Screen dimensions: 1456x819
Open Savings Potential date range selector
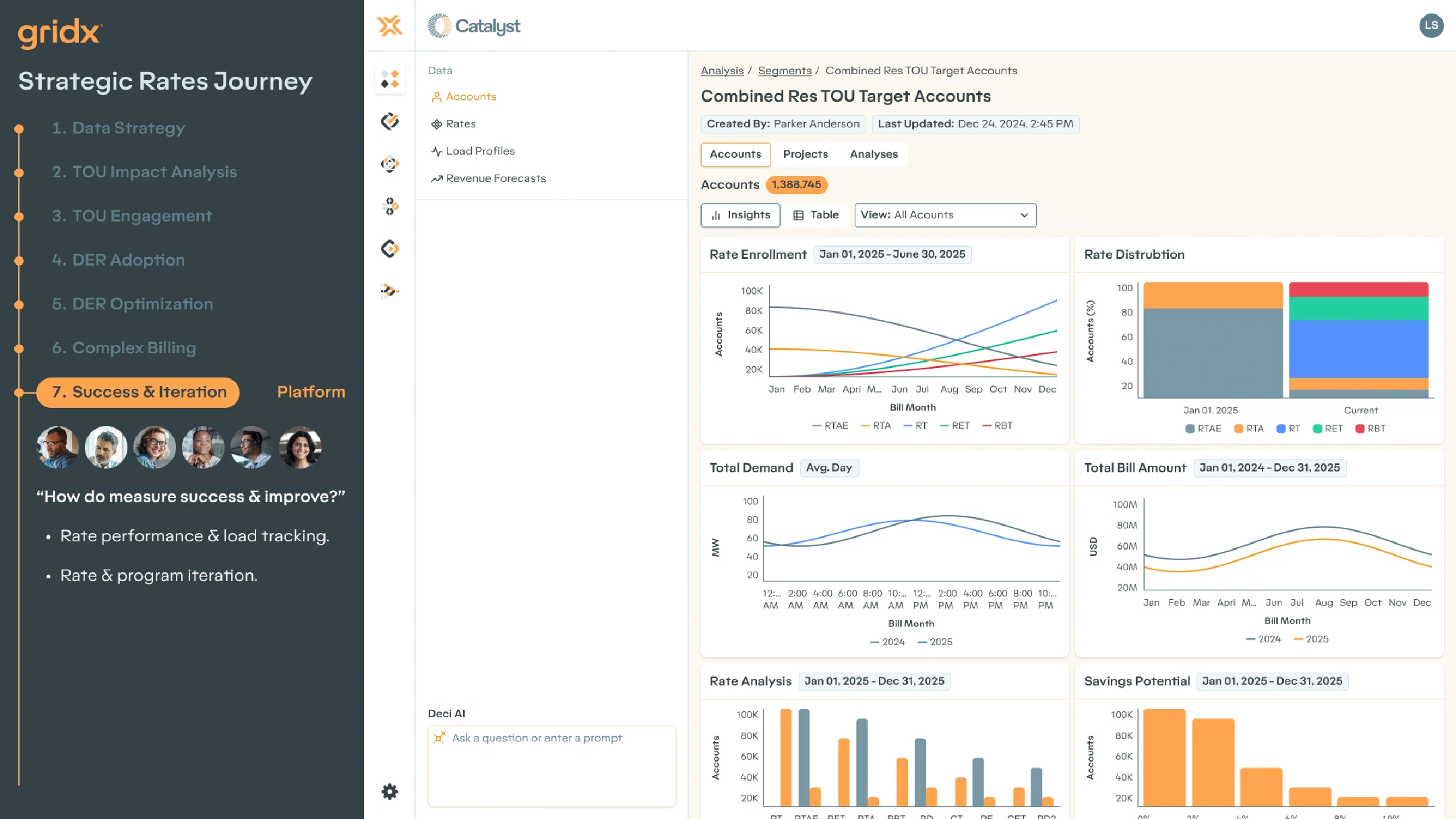tap(1272, 681)
